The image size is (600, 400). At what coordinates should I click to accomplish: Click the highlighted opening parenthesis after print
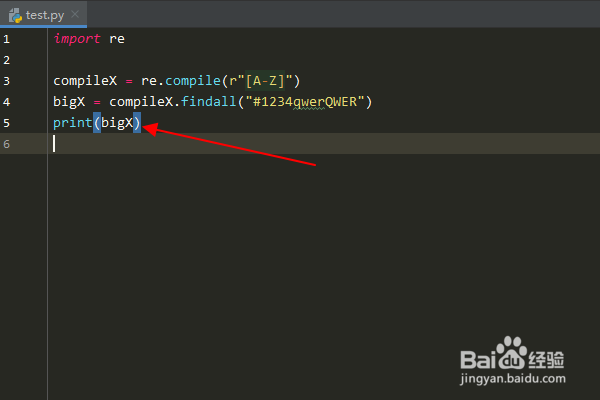97,123
